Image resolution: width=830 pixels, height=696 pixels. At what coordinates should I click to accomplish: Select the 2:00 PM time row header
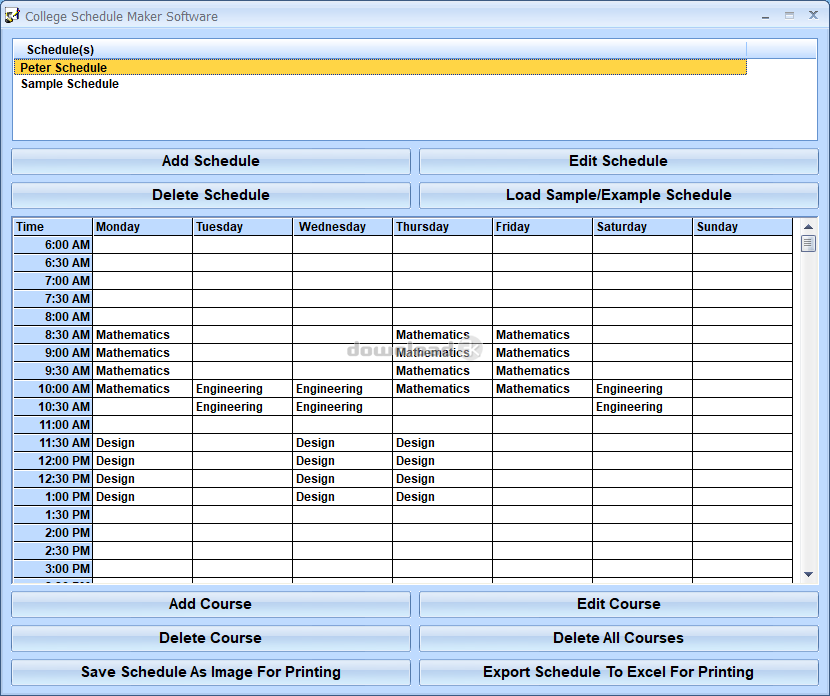tap(53, 532)
